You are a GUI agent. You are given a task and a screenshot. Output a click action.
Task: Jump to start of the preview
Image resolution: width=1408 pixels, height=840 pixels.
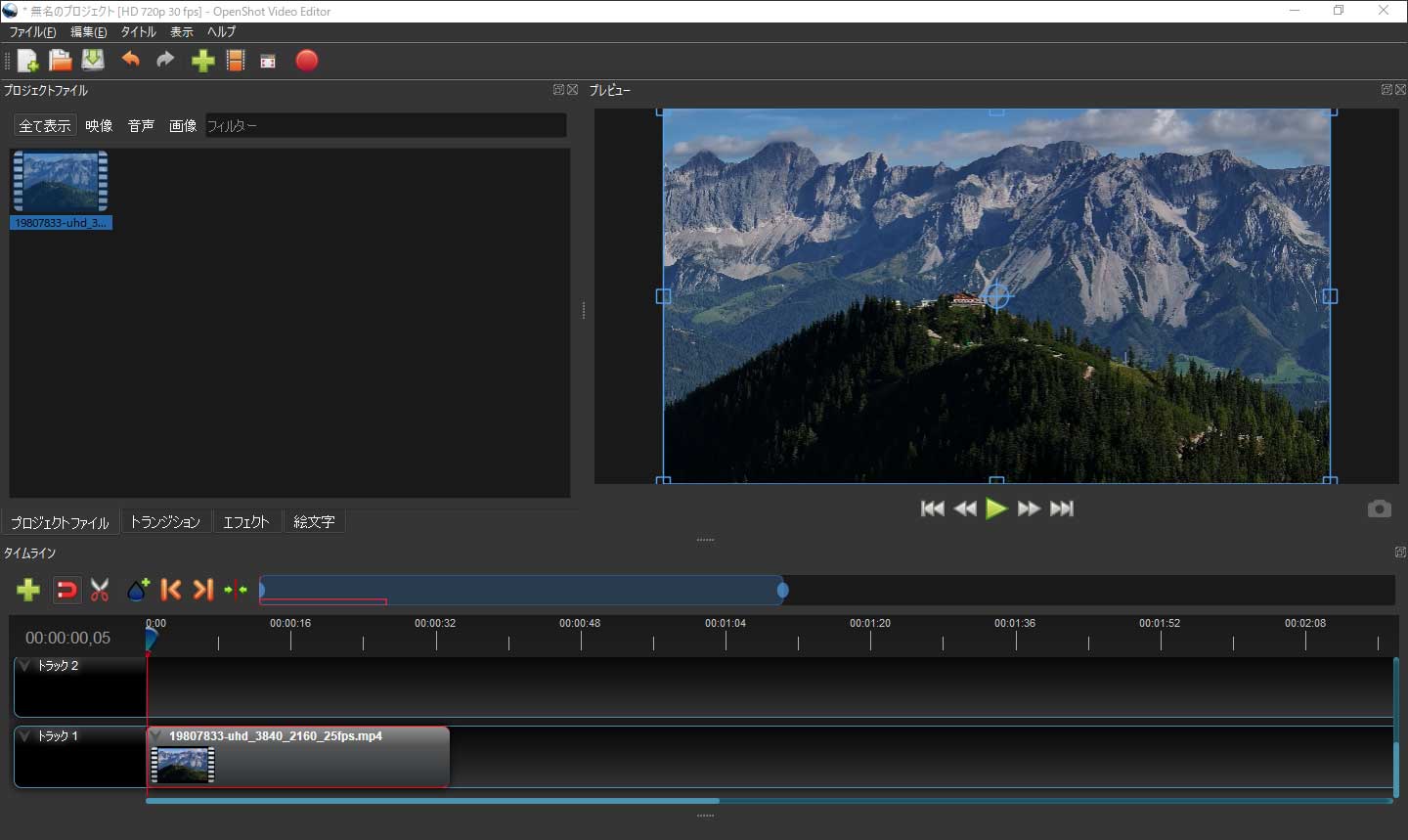point(933,508)
